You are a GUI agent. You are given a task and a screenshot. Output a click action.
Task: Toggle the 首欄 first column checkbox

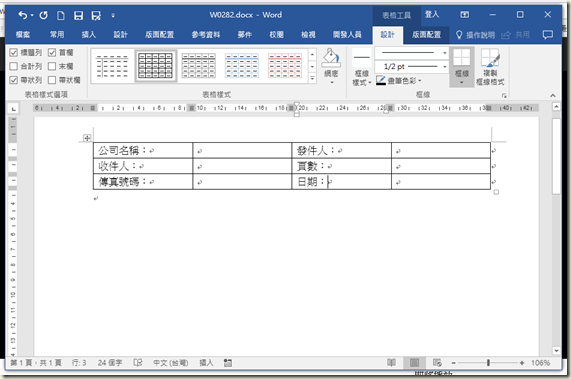[52, 53]
